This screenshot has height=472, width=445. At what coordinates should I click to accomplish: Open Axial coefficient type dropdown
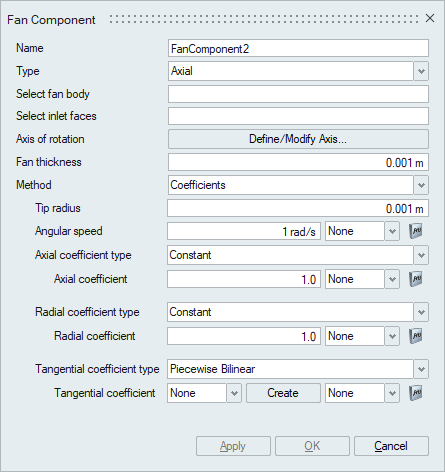click(421, 255)
